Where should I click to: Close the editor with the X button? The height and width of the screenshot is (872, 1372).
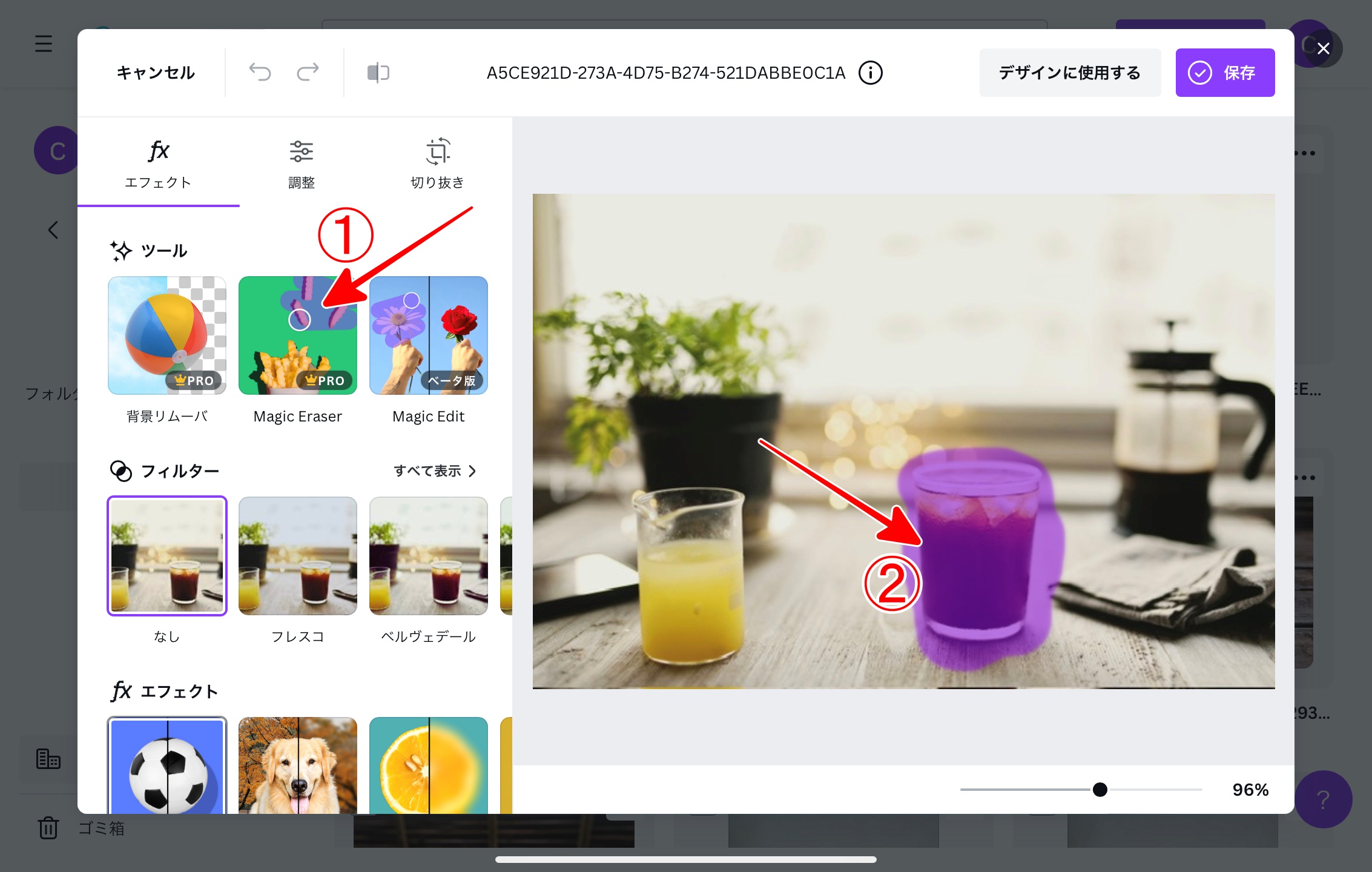(1324, 48)
